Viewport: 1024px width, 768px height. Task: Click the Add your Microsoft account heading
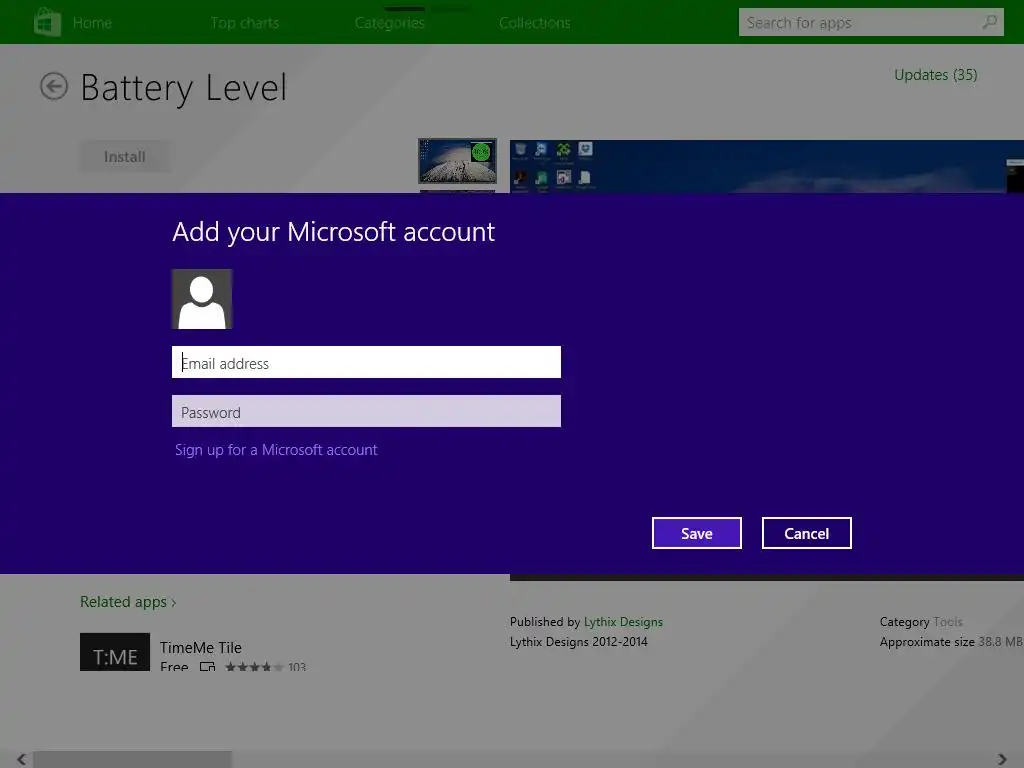[334, 232]
